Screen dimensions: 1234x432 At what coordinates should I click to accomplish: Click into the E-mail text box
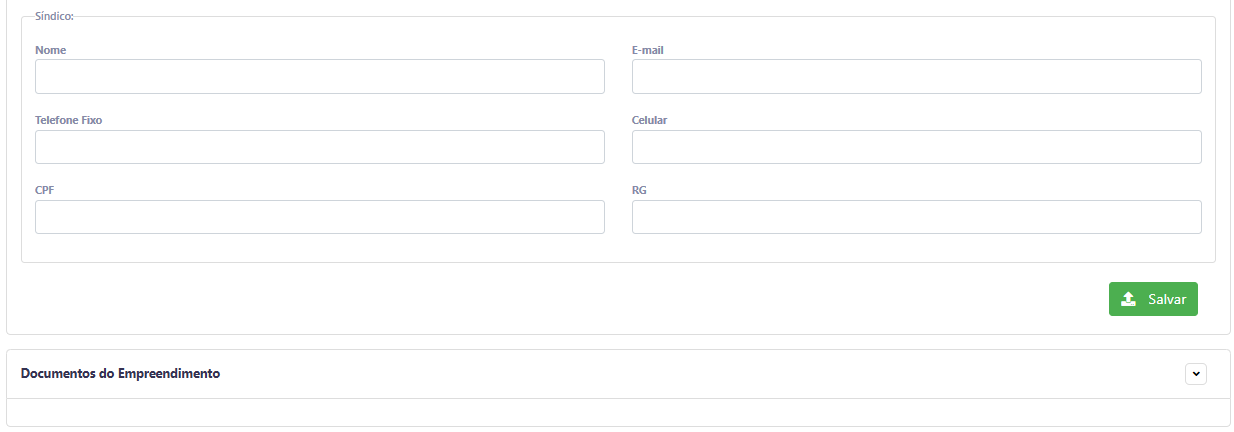point(916,77)
